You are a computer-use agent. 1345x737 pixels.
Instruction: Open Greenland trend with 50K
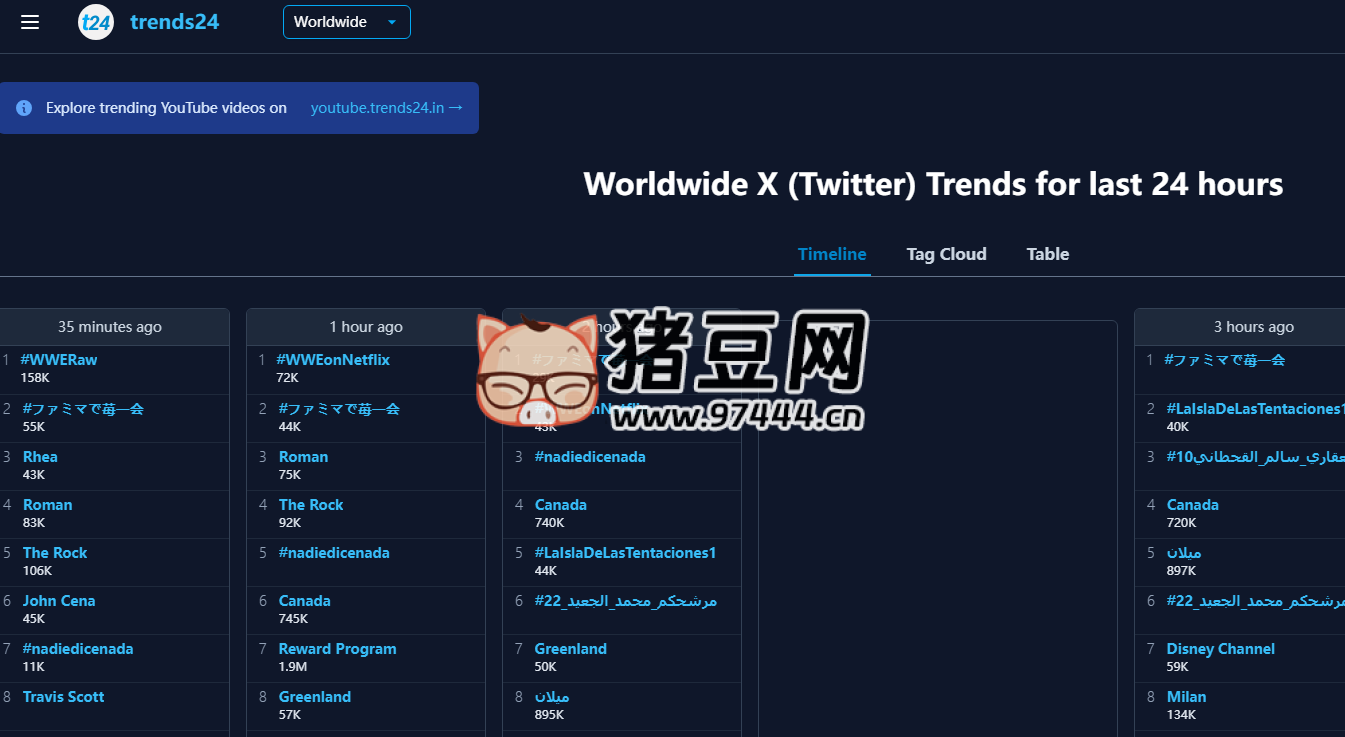point(571,649)
